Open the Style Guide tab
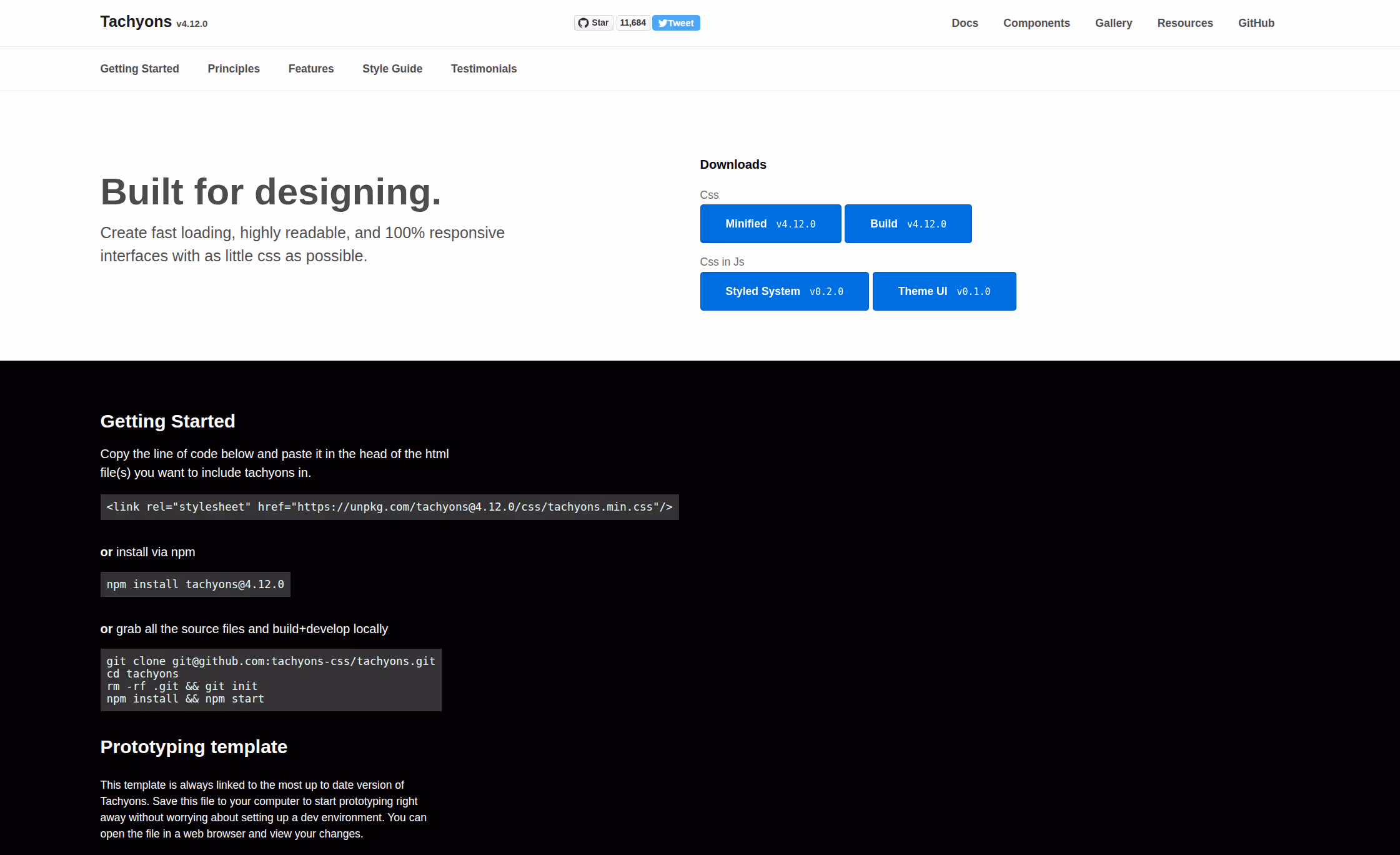 pyautogui.click(x=392, y=69)
